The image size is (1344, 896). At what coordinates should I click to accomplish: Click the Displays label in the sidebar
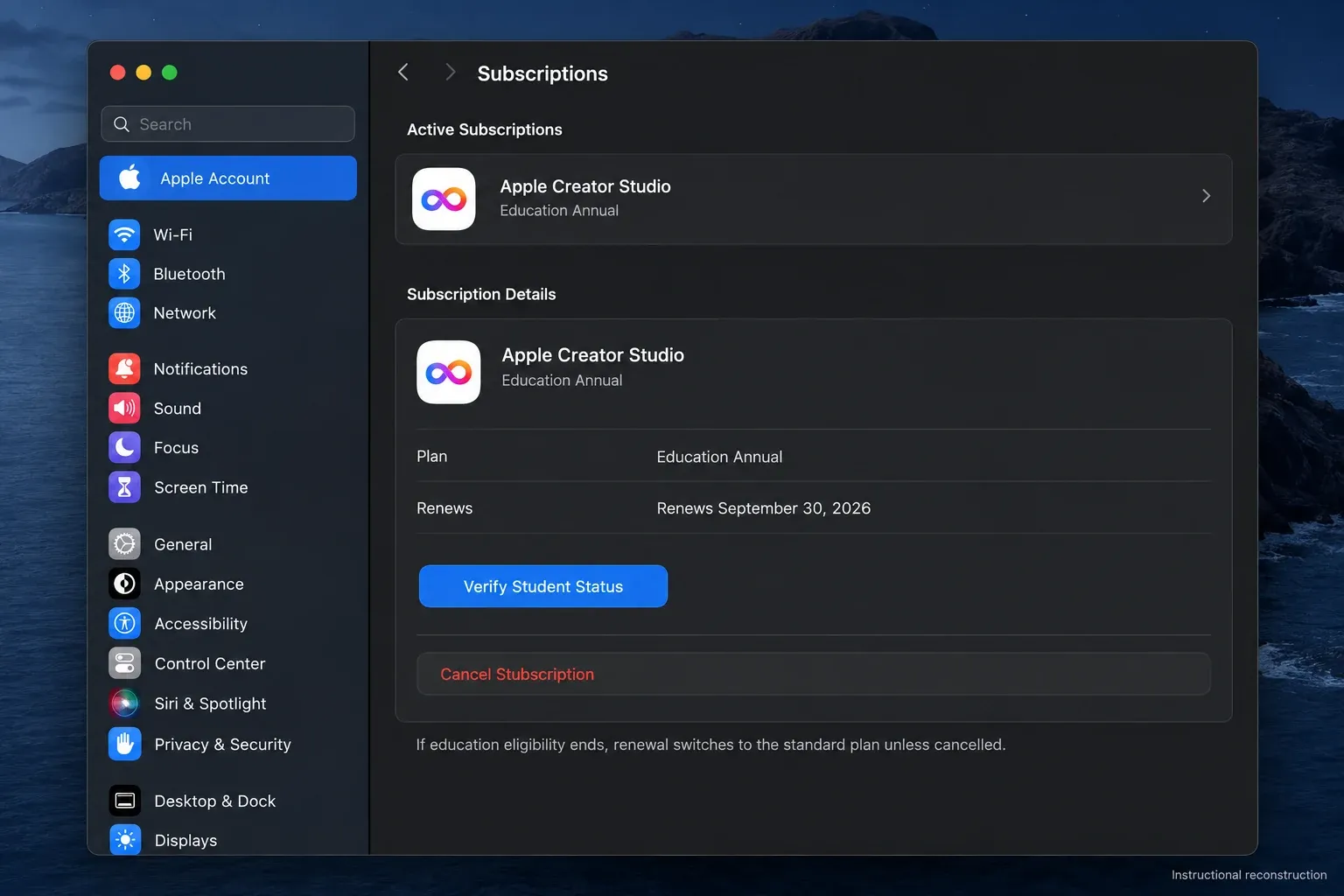[185, 841]
